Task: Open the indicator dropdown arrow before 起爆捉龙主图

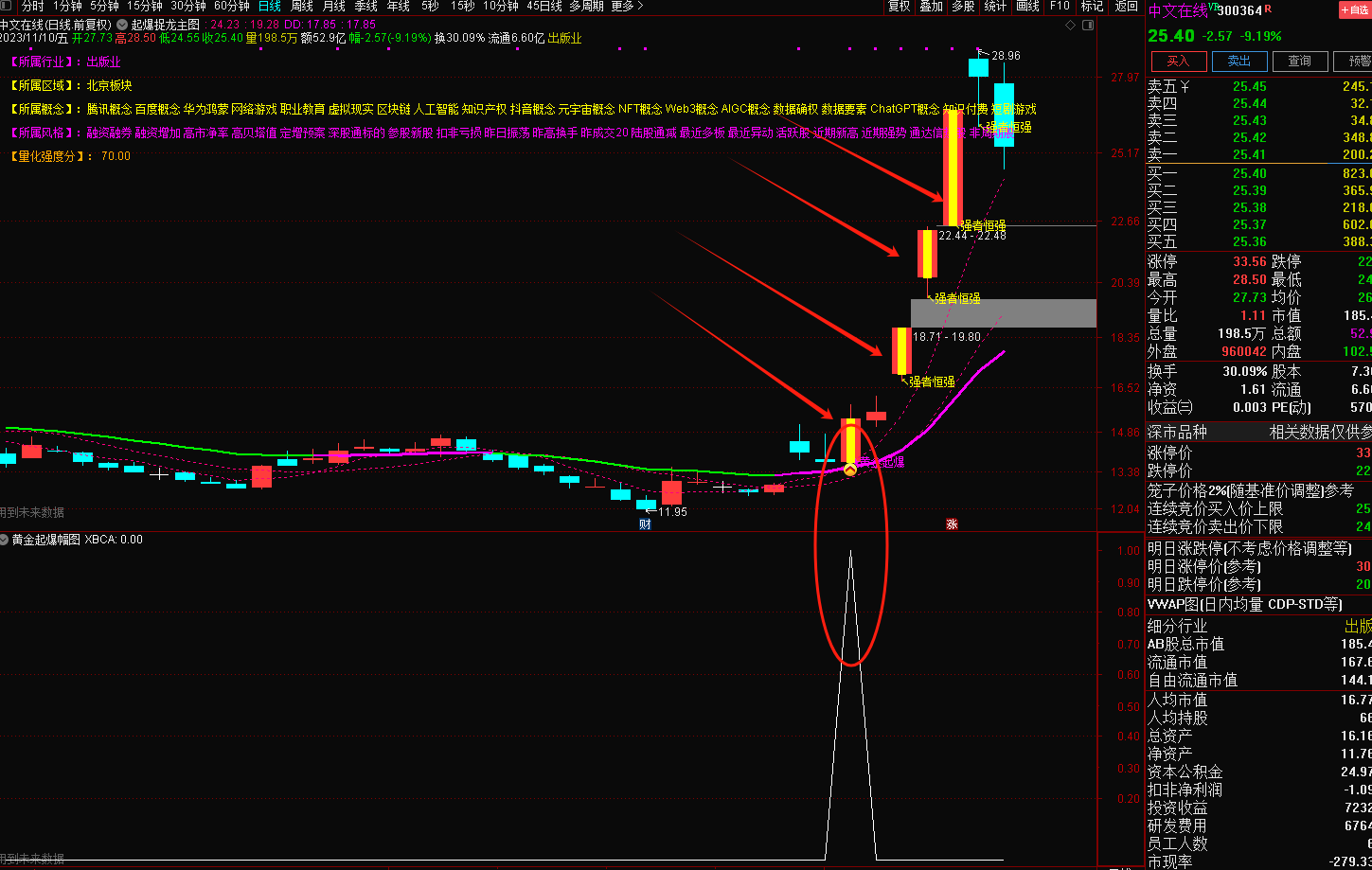Action: click(122, 24)
